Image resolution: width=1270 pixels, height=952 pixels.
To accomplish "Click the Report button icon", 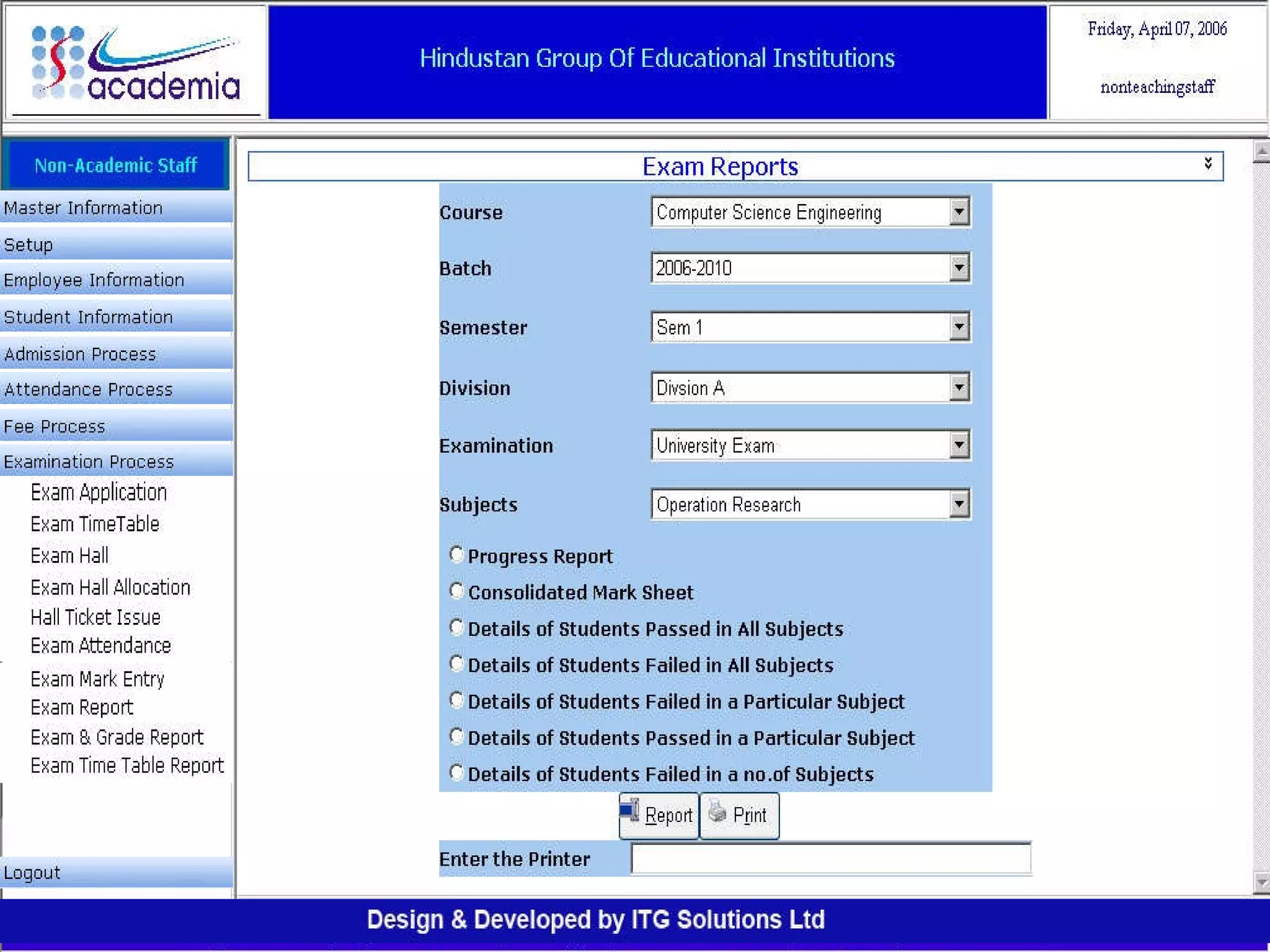I will tap(629, 811).
